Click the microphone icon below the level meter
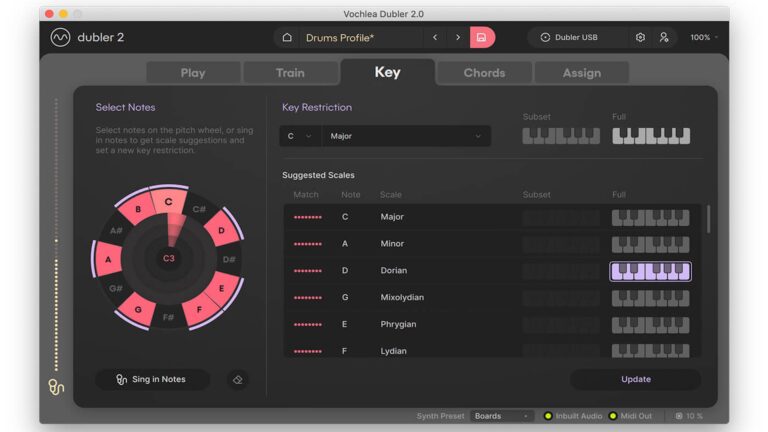 pos(56,387)
